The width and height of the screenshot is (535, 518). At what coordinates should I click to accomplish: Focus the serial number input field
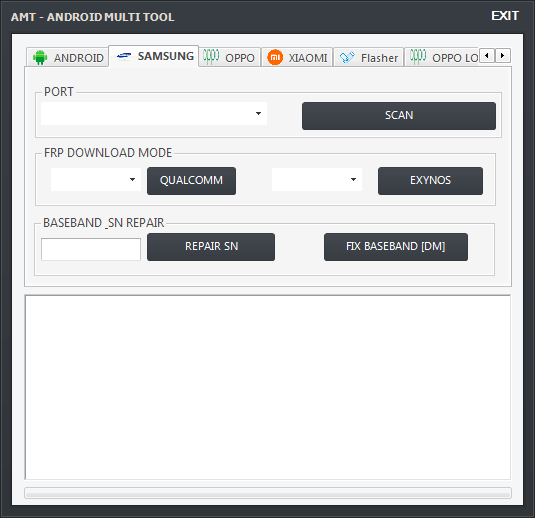[x=91, y=249]
